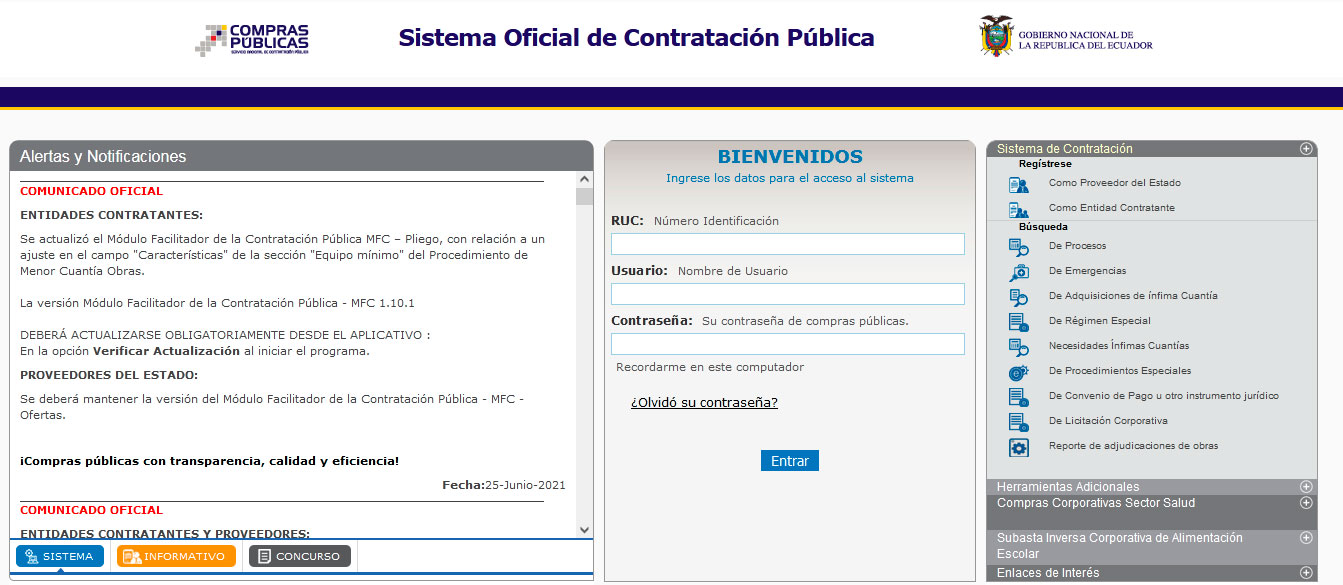The width and height of the screenshot is (1343, 585).
Task: Click the Reporte de adjudicaciones de obras gear icon
Action: pyautogui.click(x=1018, y=447)
